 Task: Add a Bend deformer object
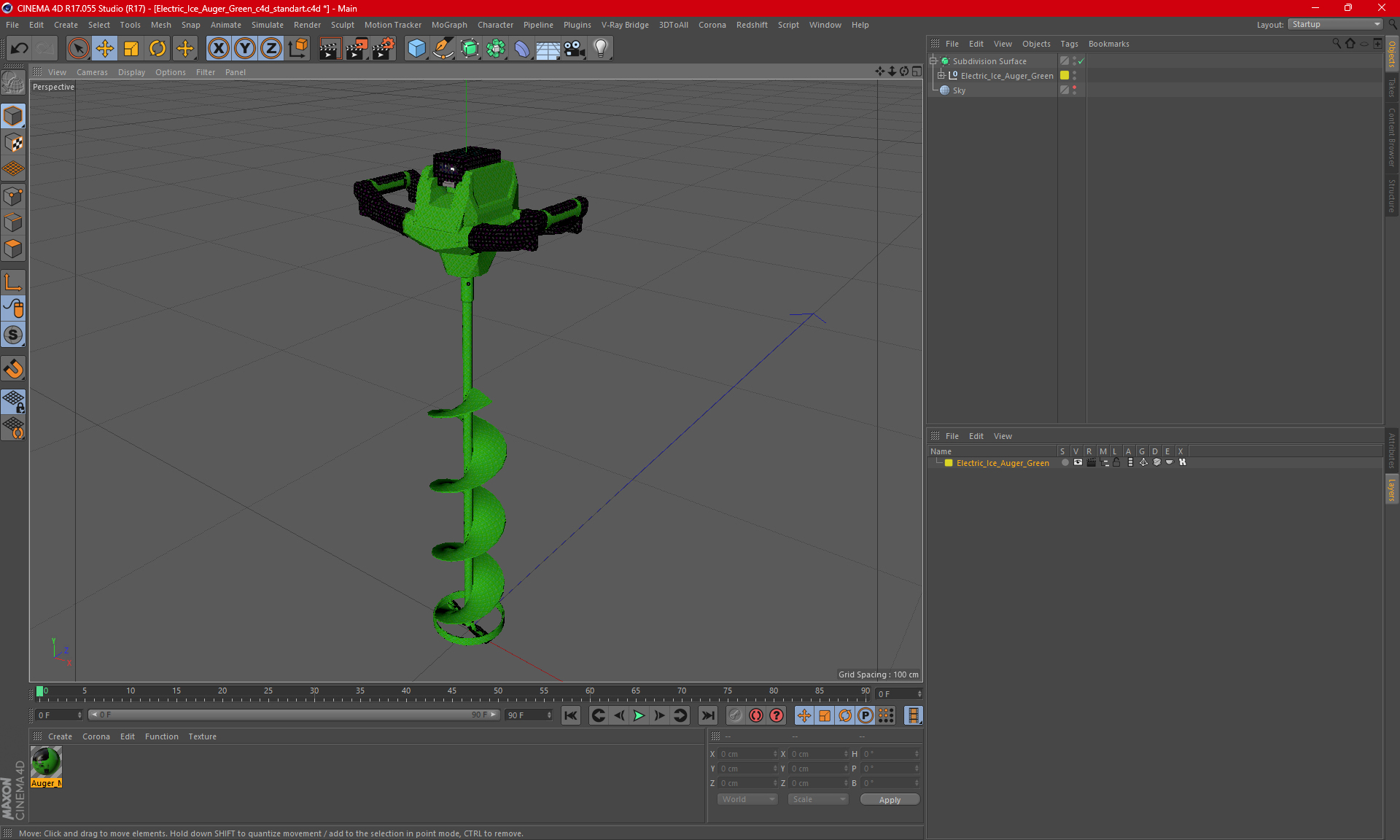pyautogui.click(x=522, y=49)
